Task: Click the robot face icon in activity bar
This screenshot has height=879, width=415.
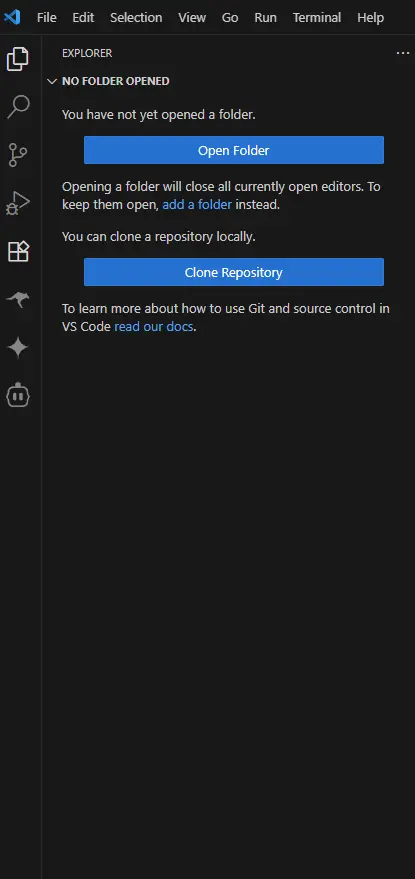Action: (18, 396)
